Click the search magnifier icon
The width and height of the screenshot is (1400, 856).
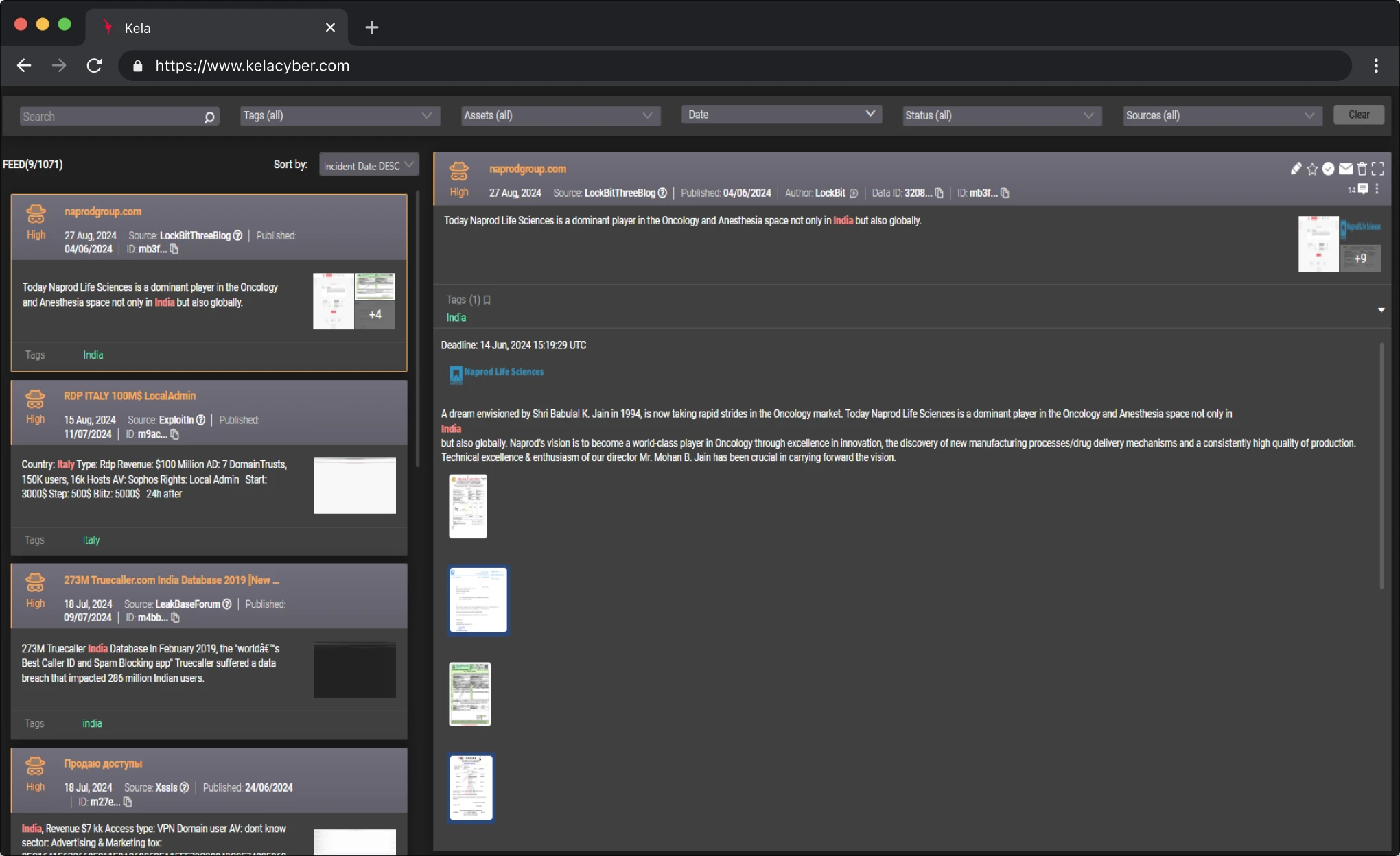point(209,117)
